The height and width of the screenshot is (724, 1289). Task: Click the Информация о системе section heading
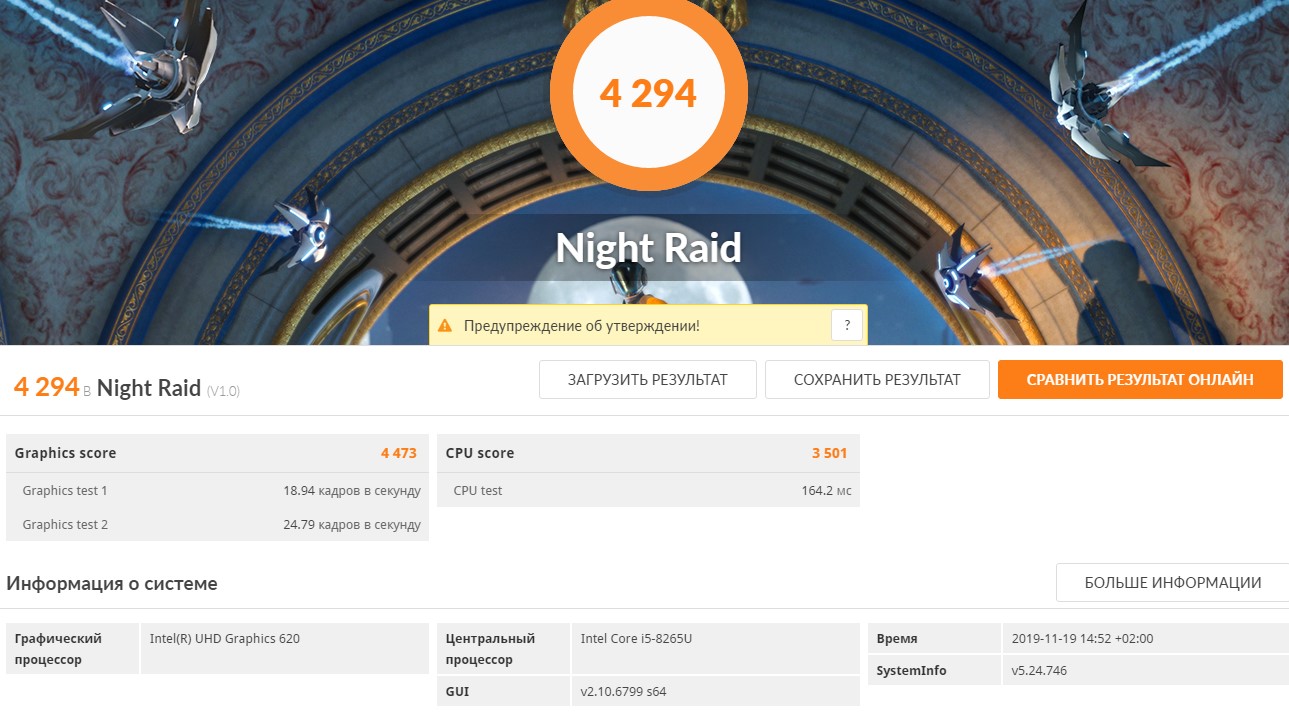pyautogui.click(x=112, y=584)
